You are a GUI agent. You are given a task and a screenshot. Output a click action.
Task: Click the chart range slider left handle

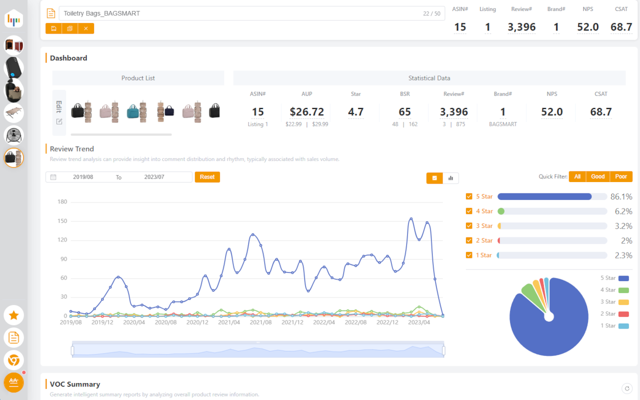click(72, 350)
